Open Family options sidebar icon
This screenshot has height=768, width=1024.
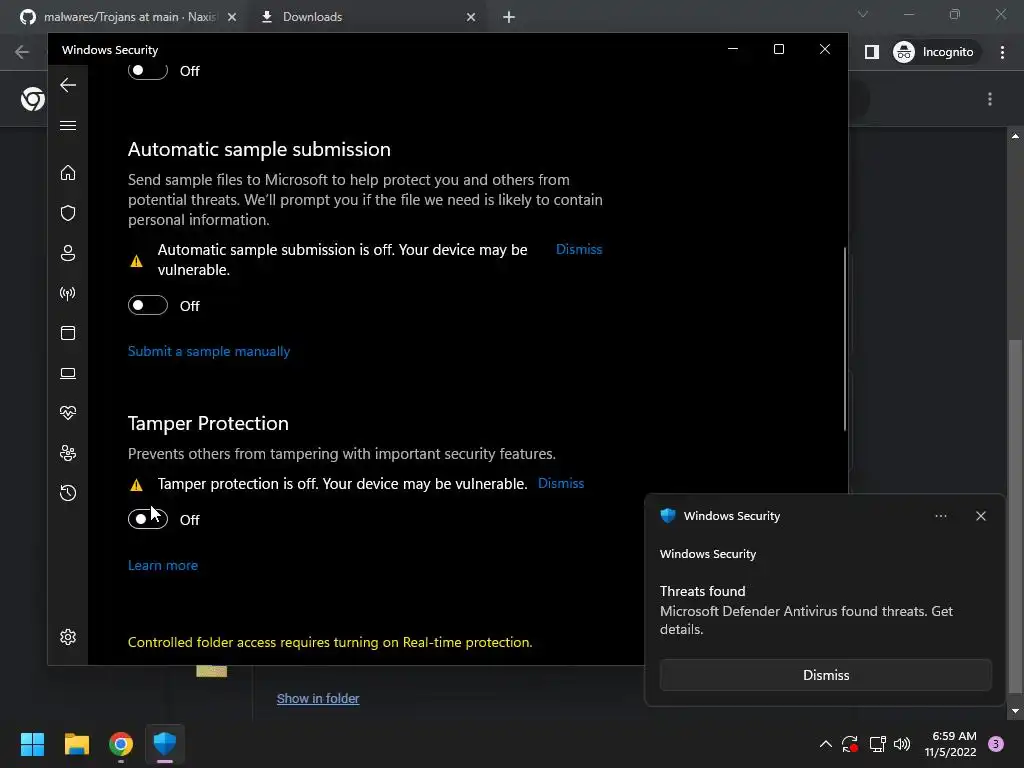pos(68,453)
